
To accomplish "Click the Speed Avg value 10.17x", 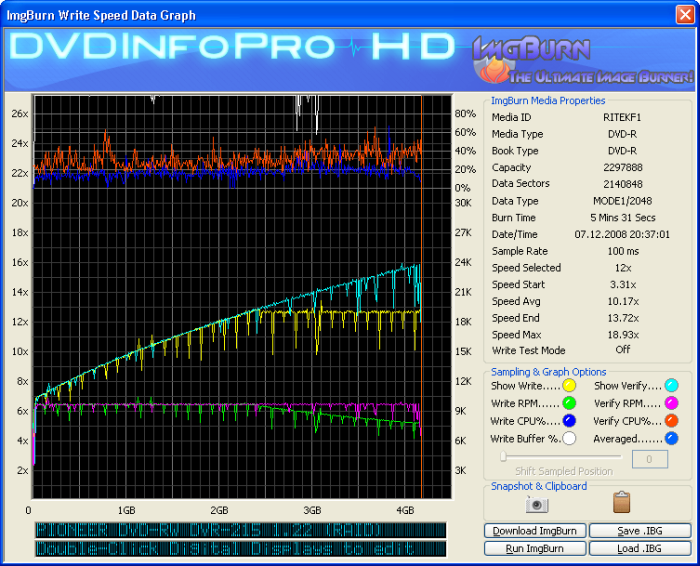I will point(623,301).
